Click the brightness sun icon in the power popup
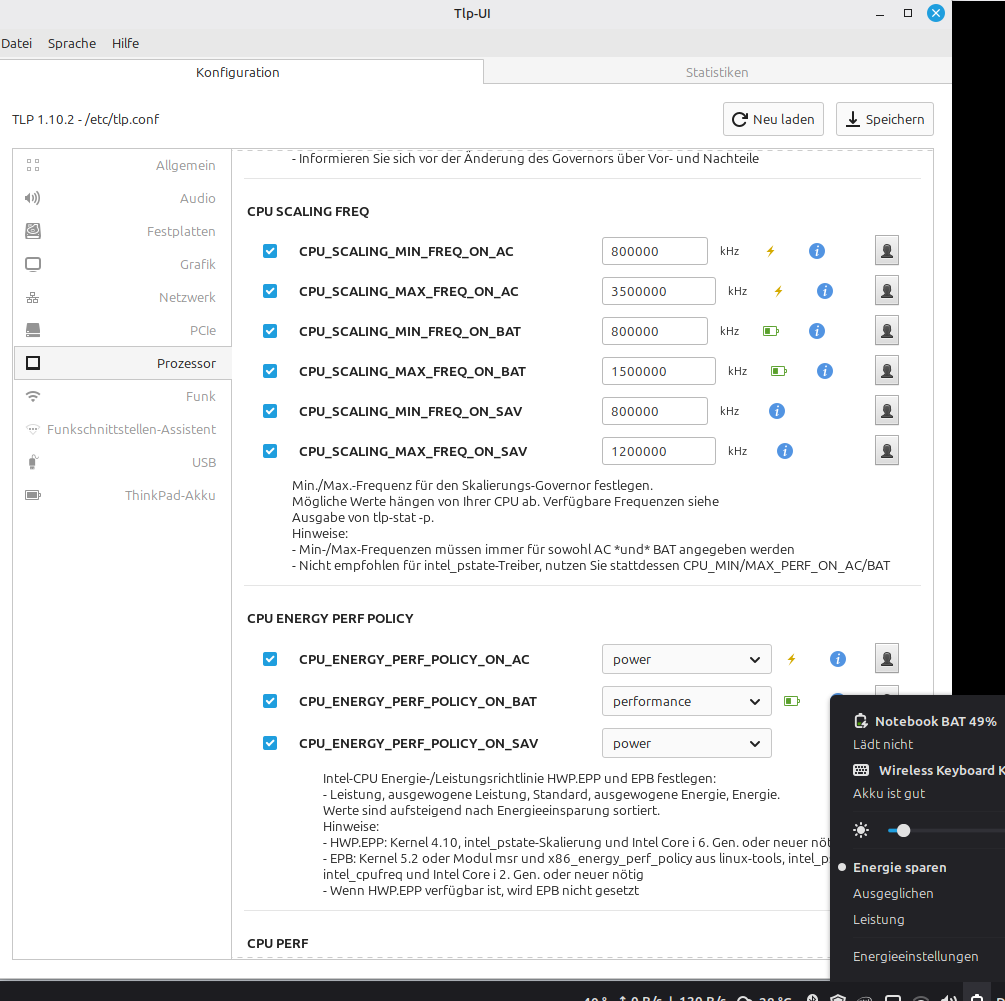The height and width of the screenshot is (1001, 1005). pos(861,831)
